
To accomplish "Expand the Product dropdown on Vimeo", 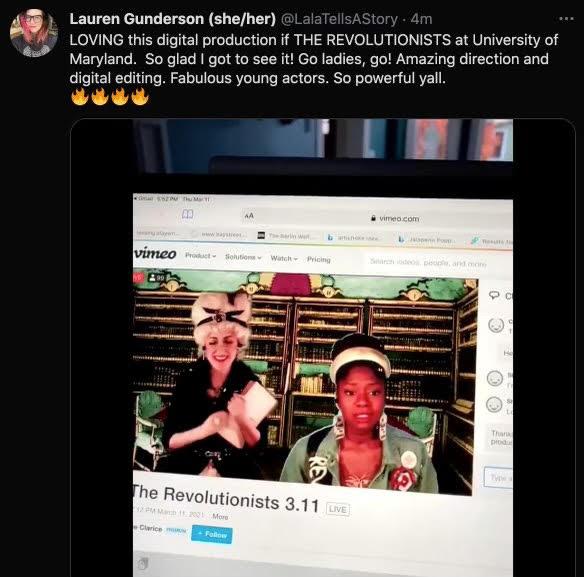I will click(x=200, y=256).
